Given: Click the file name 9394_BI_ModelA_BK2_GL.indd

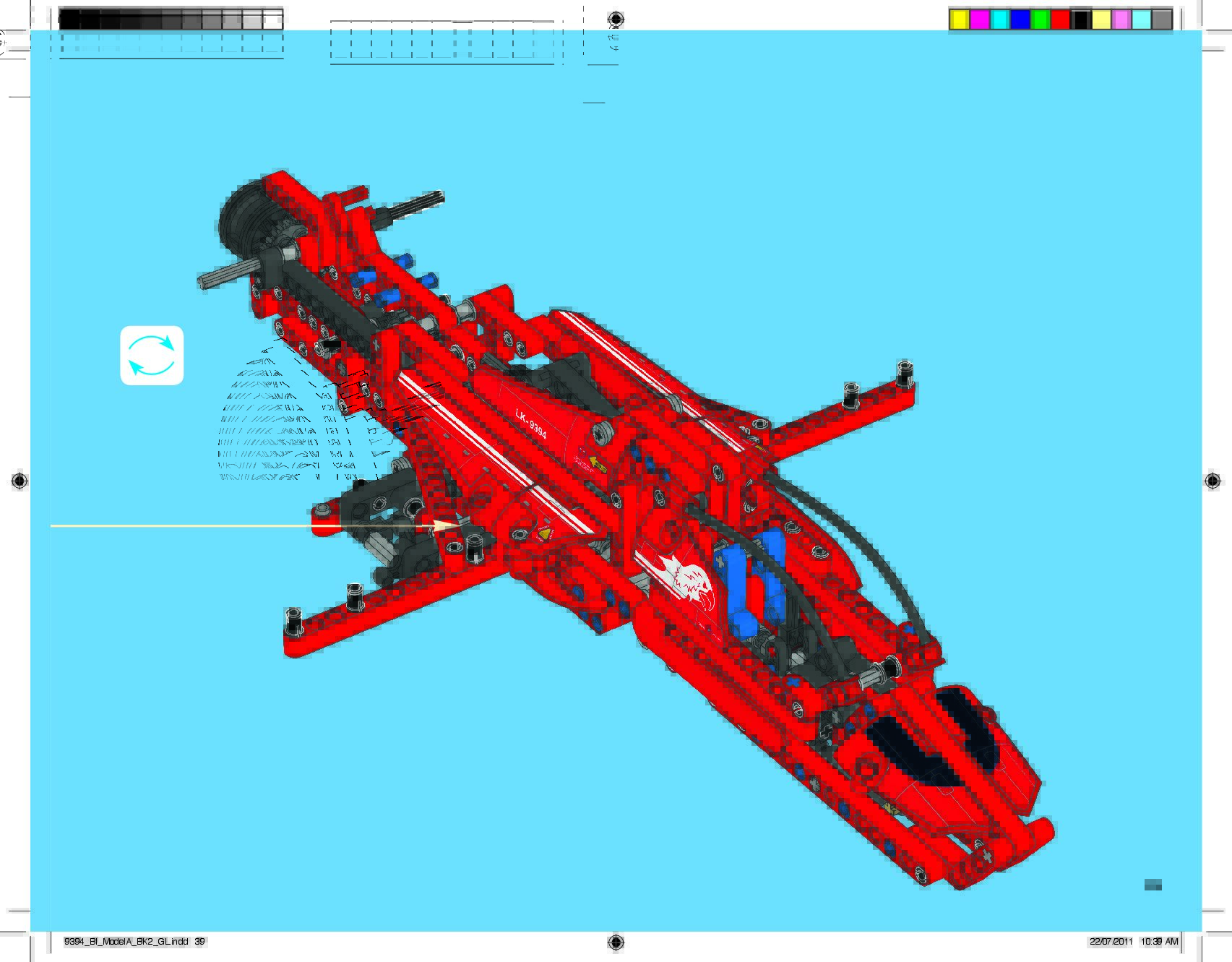Looking at the screenshot, I should (x=126, y=942).
